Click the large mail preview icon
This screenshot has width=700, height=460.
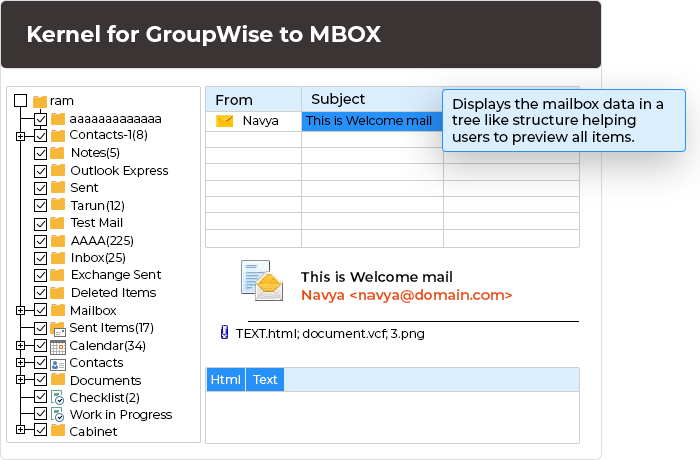[262, 280]
